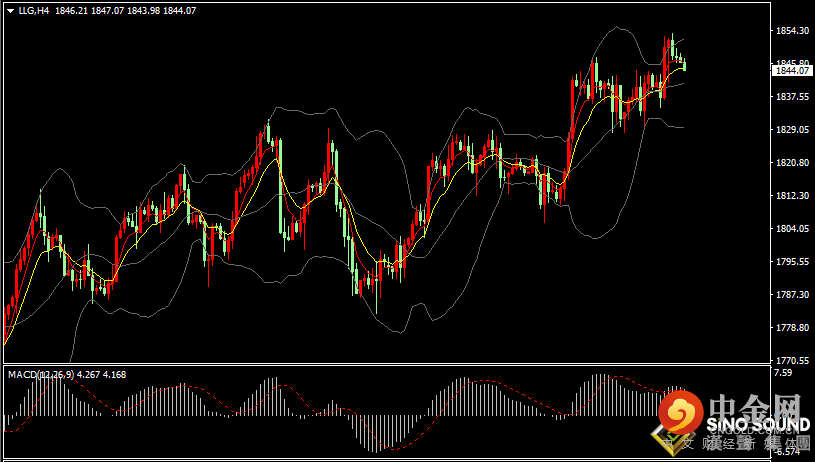815x462 pixels.
Task: Click the LLG,H4 symbol label
Action: (x=34, y=10)
